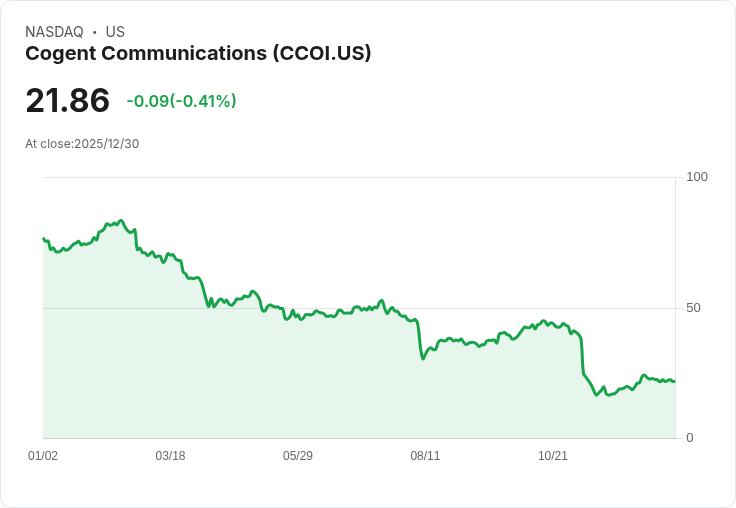Click the 50 y-axis value label
Viewport: 736px width, 508px height.
click(693, 308)
